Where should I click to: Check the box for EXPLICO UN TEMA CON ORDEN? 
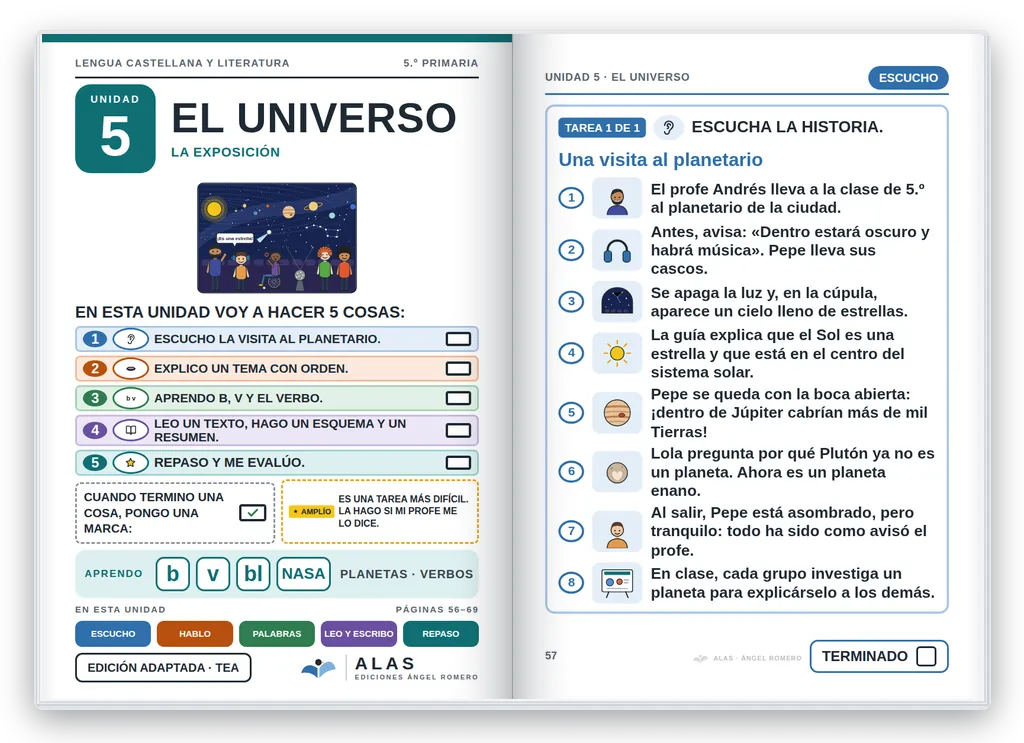point(458,368)
